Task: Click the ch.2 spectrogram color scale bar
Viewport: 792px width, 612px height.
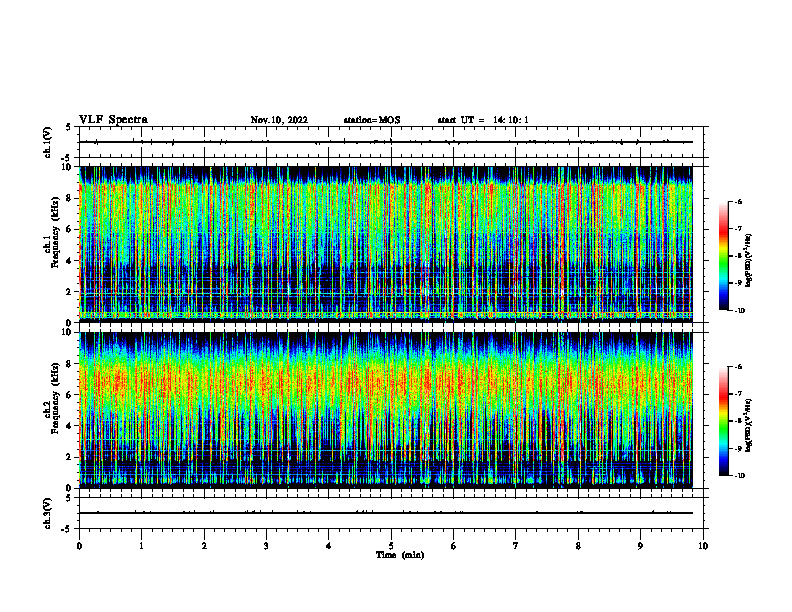Action: coord(723,421)
